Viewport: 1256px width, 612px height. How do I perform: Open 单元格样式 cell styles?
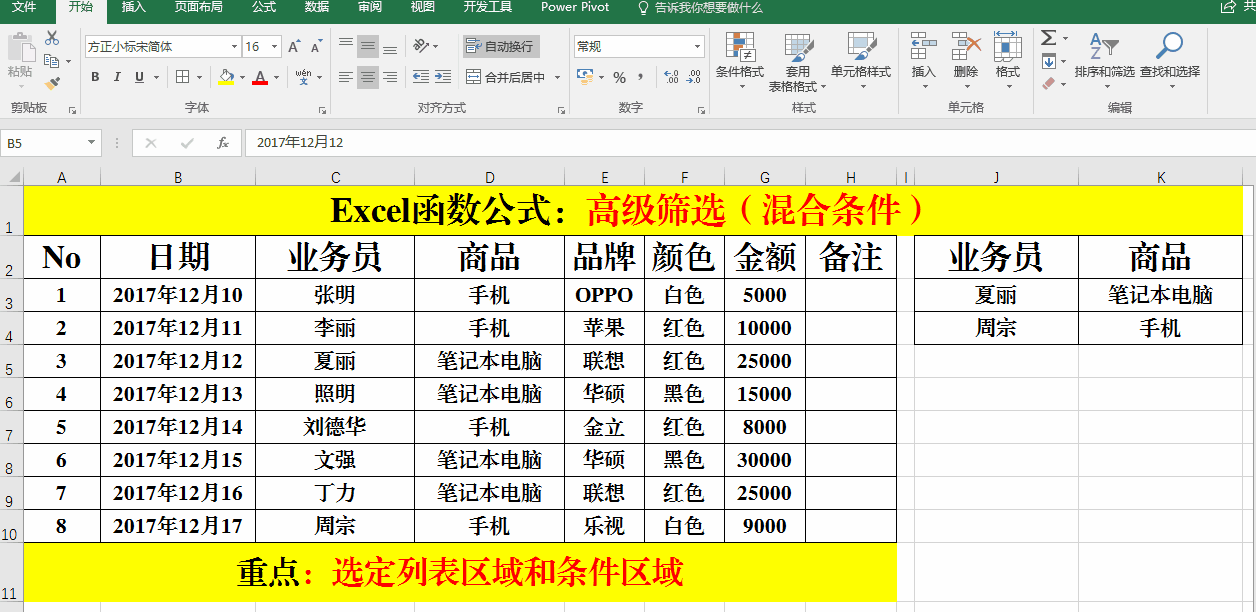[x=861, y=61]
